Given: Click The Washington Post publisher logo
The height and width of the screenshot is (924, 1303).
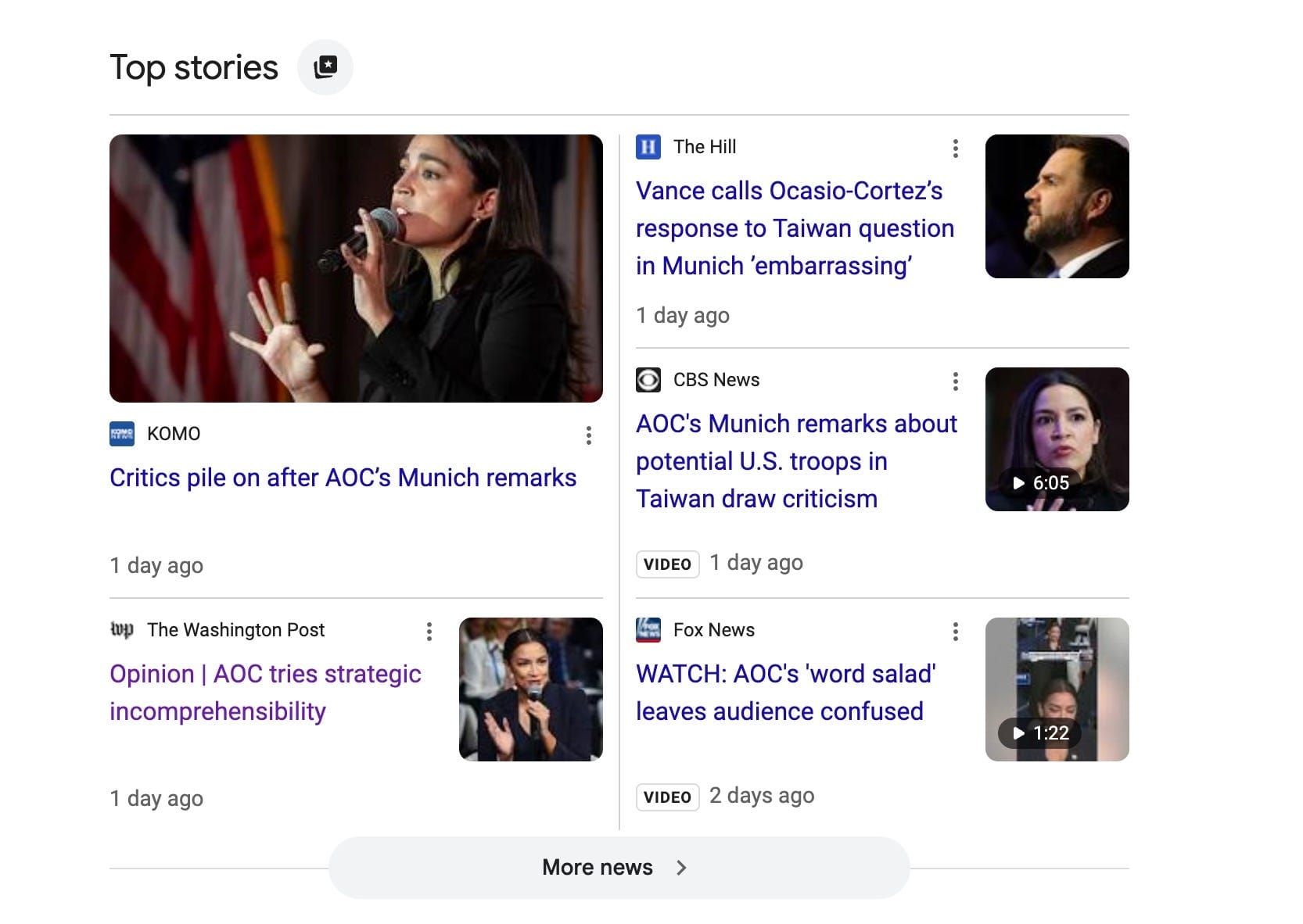Looking at the screenshot, I should tap(124, 630).
